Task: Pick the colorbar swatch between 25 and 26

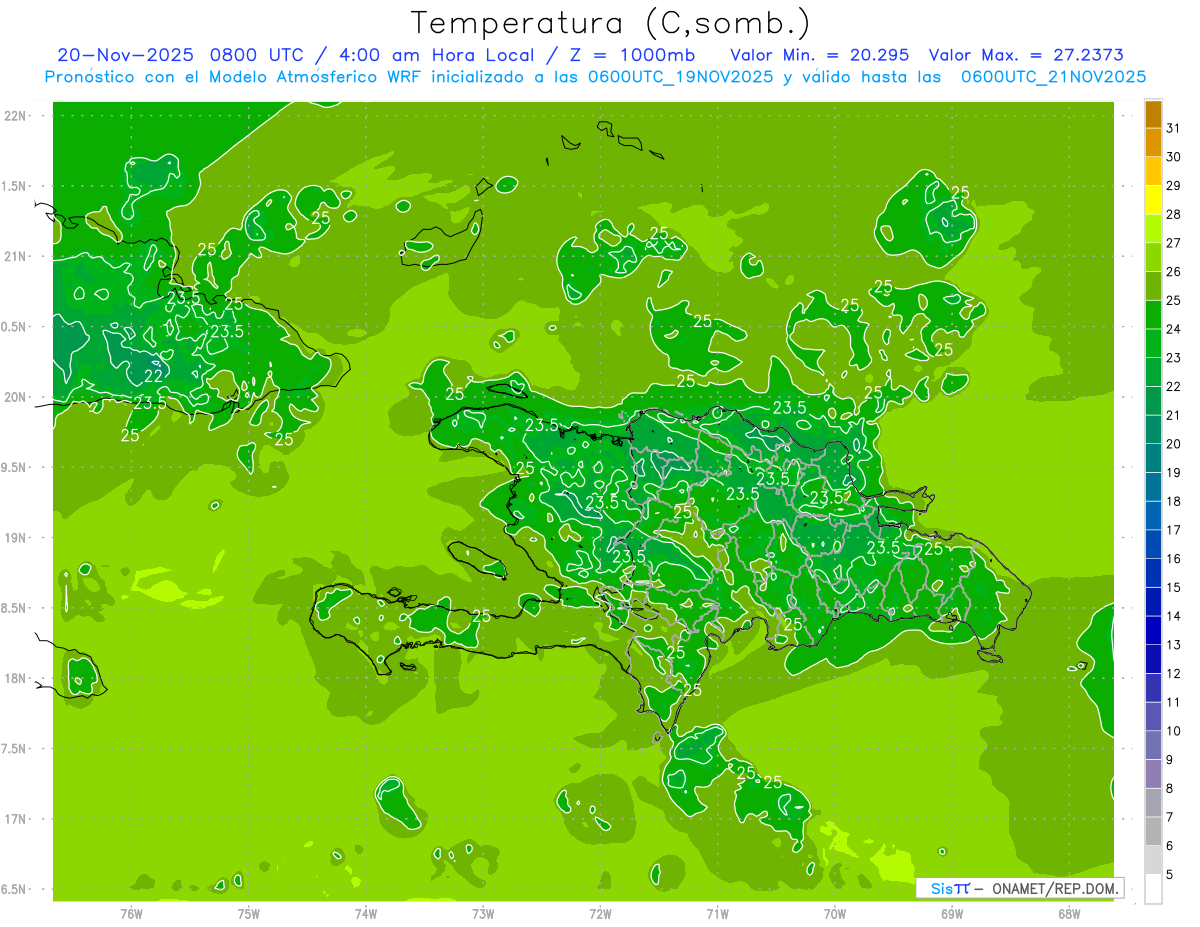Action: point(1153,286)
